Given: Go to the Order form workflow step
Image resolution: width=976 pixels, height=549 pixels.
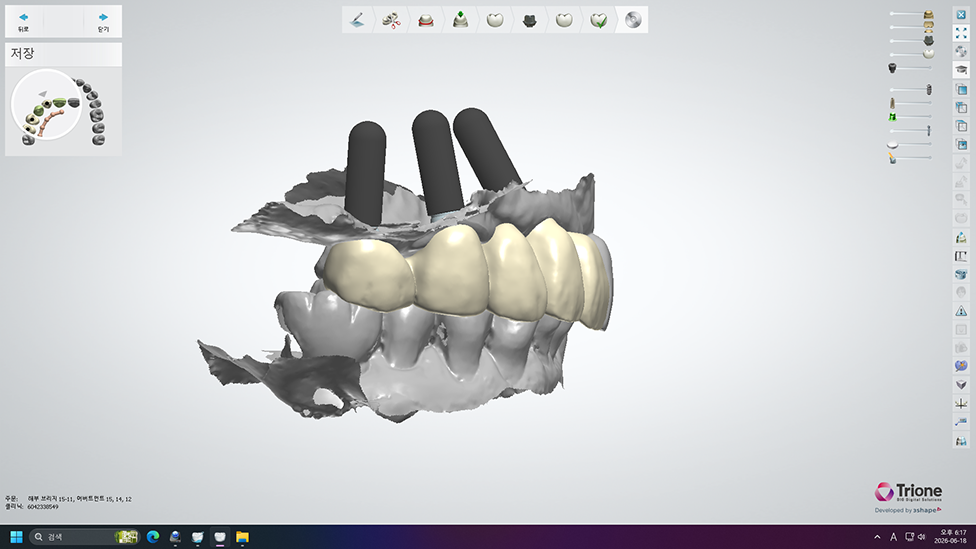Looking at the screenshot, I should [357, 20].
